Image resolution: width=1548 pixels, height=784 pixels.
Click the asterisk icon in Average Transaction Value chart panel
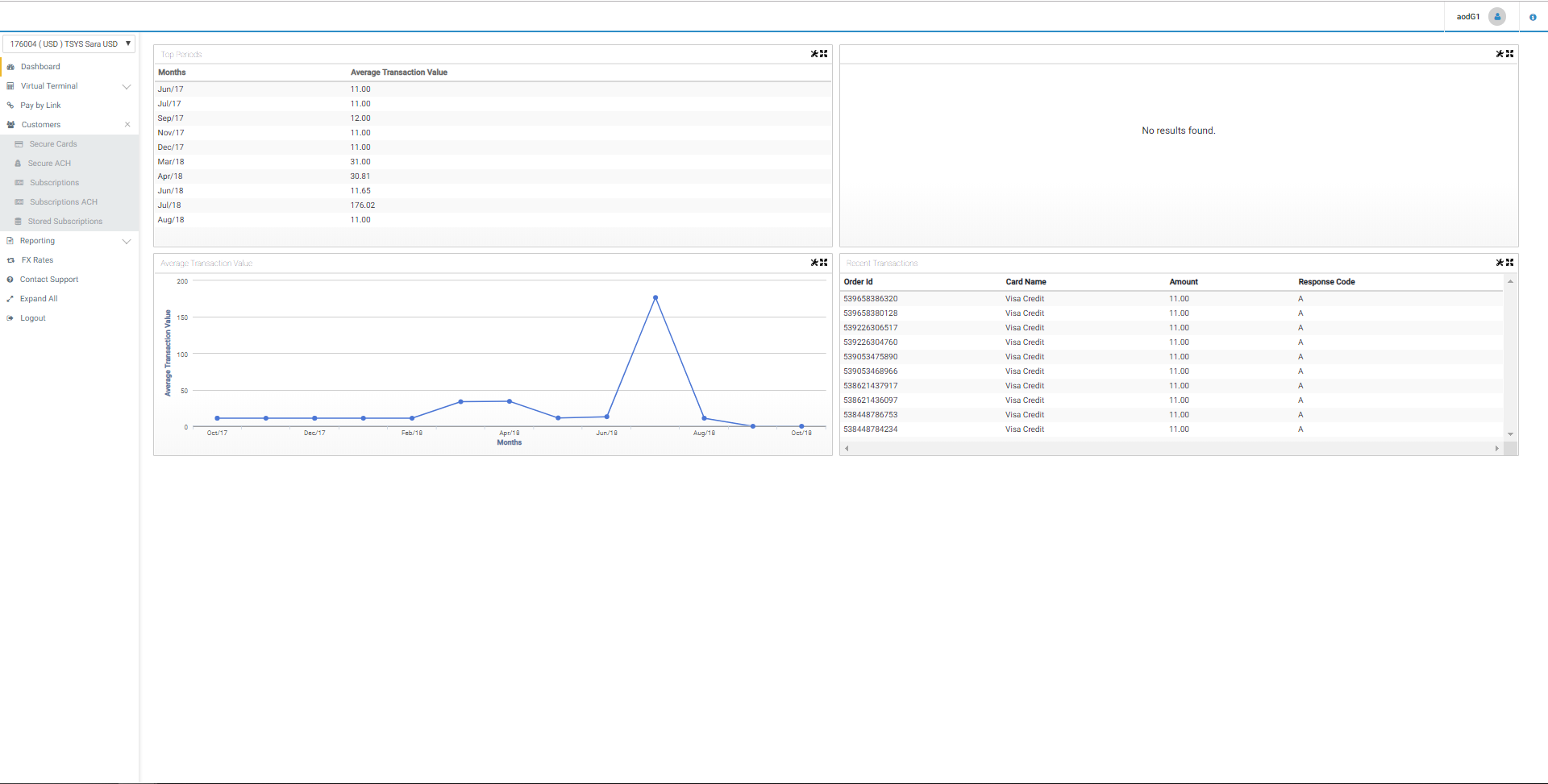pos(814,263)
